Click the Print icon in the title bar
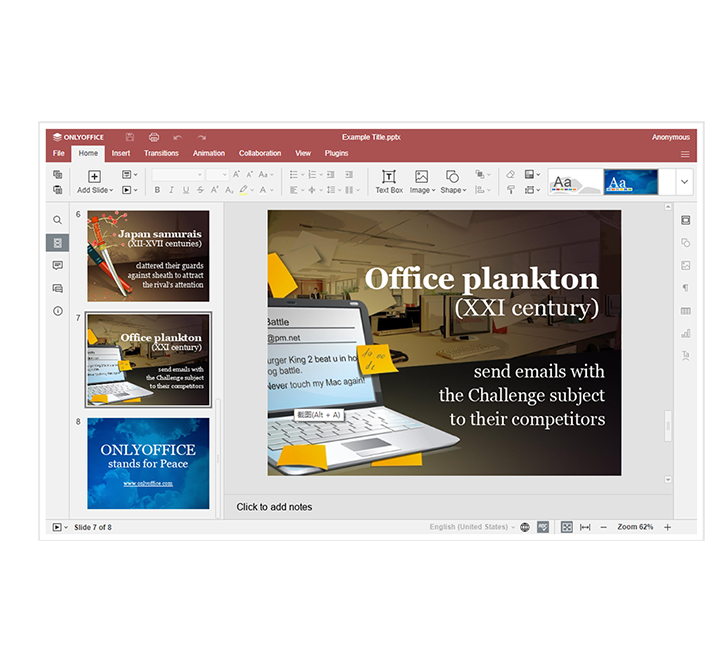 pyautogui.click(x=154, y=137)
